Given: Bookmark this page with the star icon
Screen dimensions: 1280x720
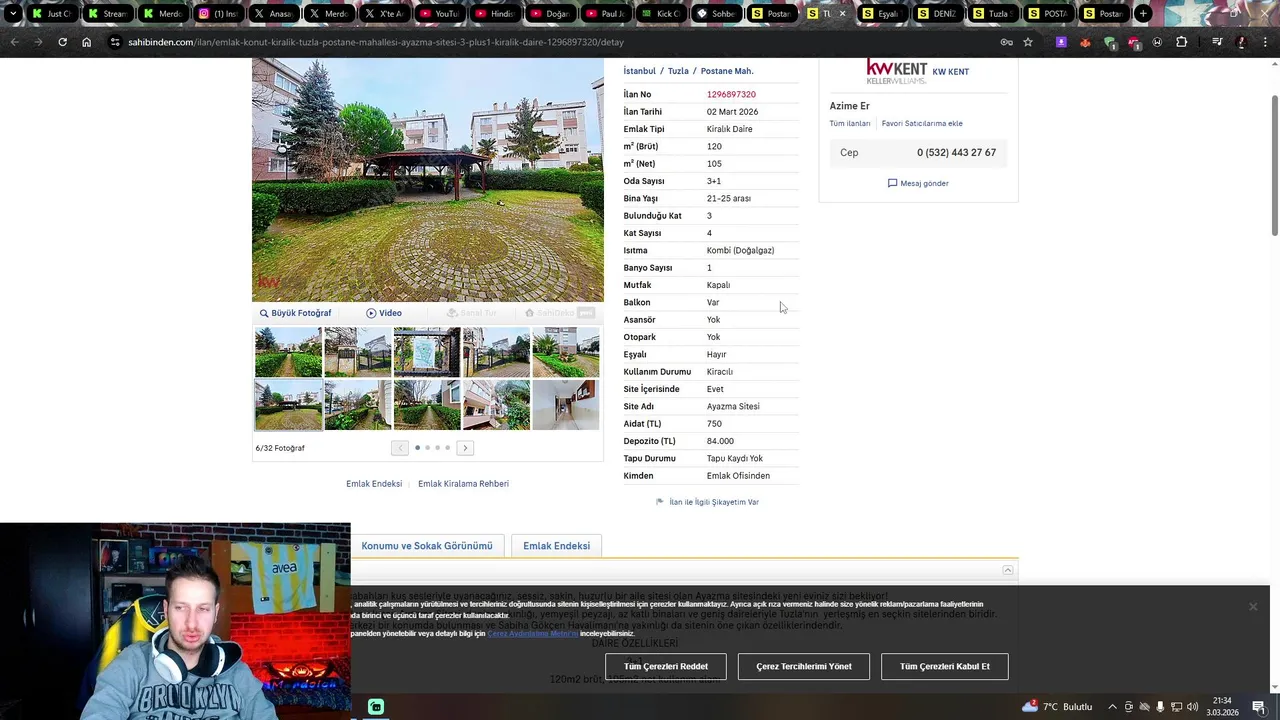Looking at the screenshot, I should pos(1027,42).
